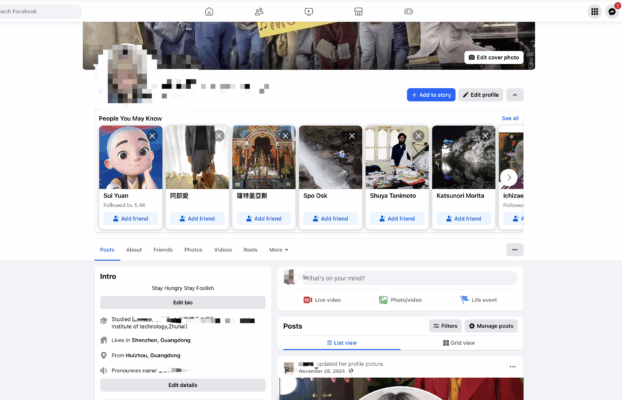Click the What's on your mind field
This screenshot has height=400, width=622.
point(408,278)
